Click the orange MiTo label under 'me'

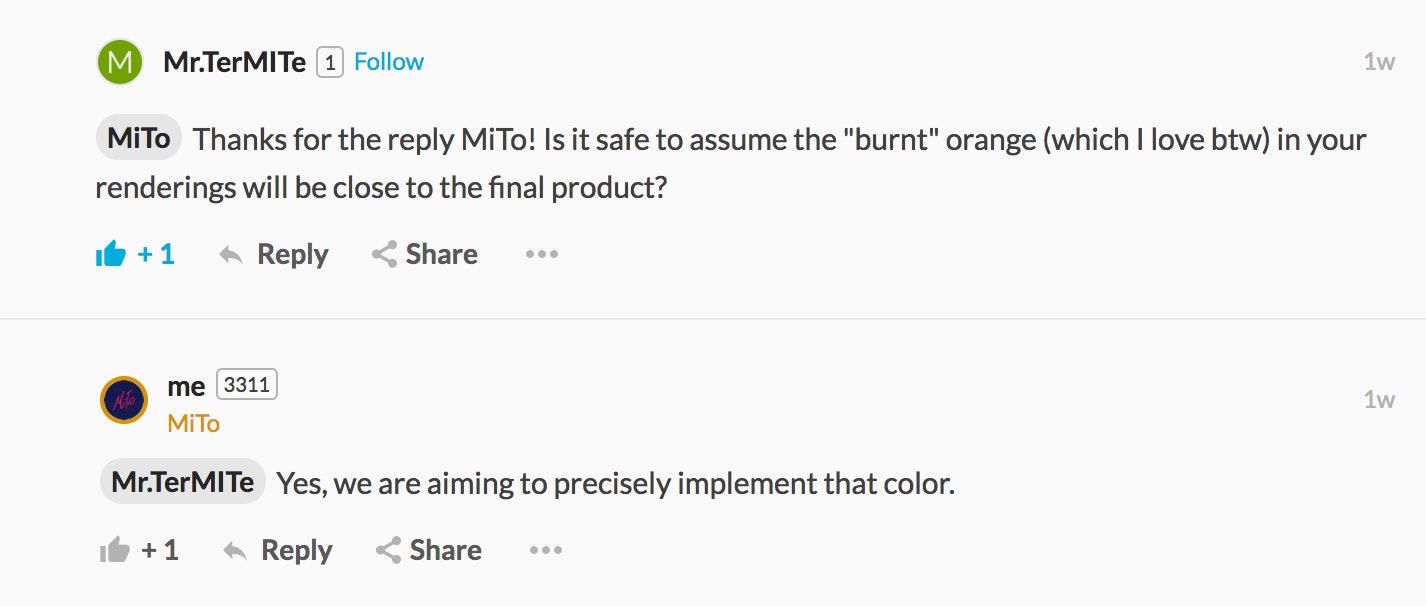[193, 424]
